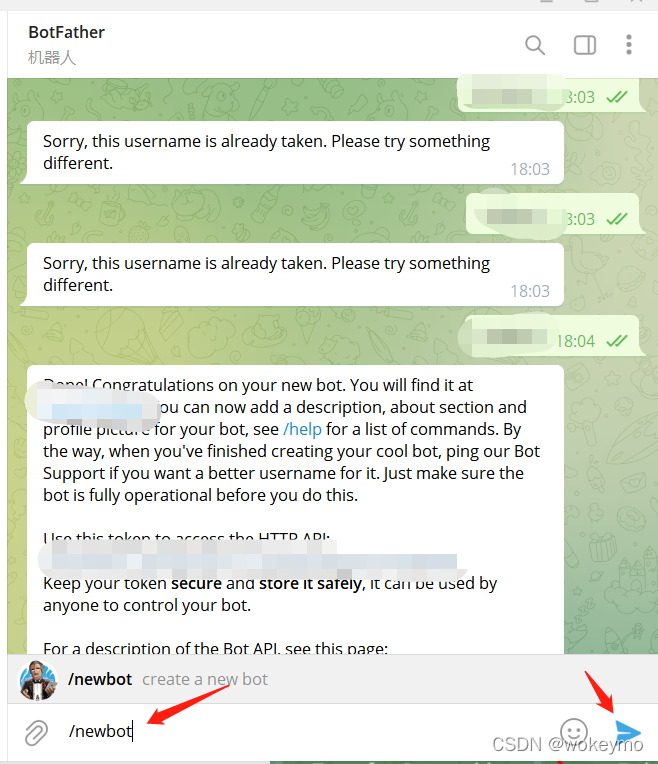Click the create a new bot description

pyautogui.click(x=205, y=679)
